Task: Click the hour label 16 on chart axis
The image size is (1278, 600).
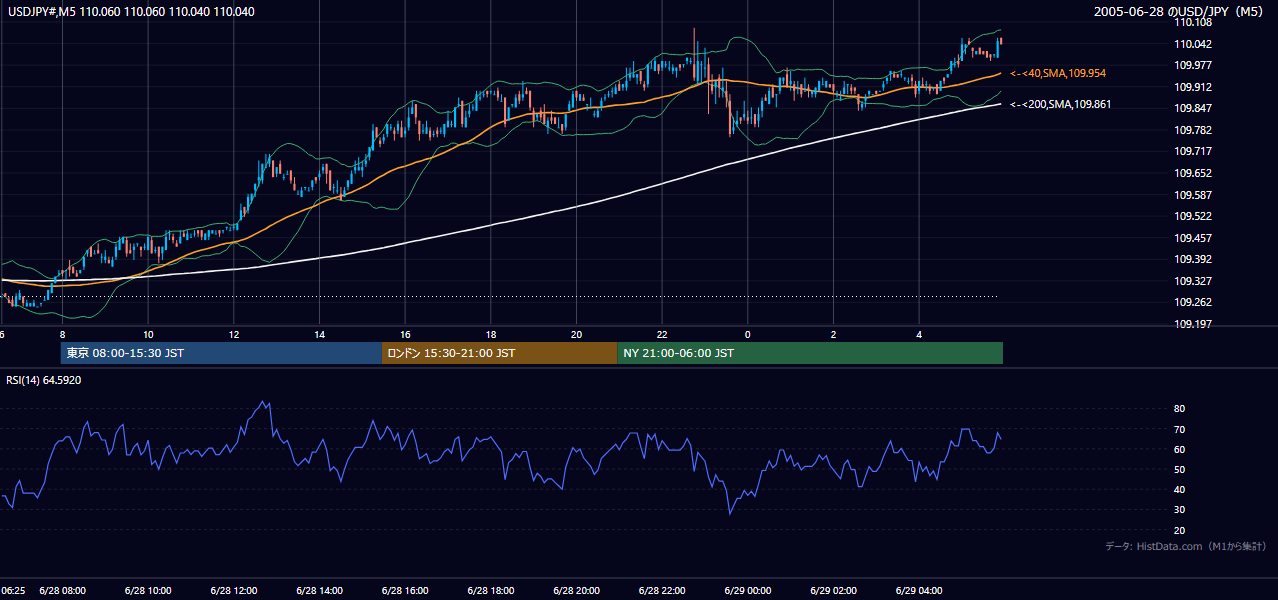Action: pos(405,334)
